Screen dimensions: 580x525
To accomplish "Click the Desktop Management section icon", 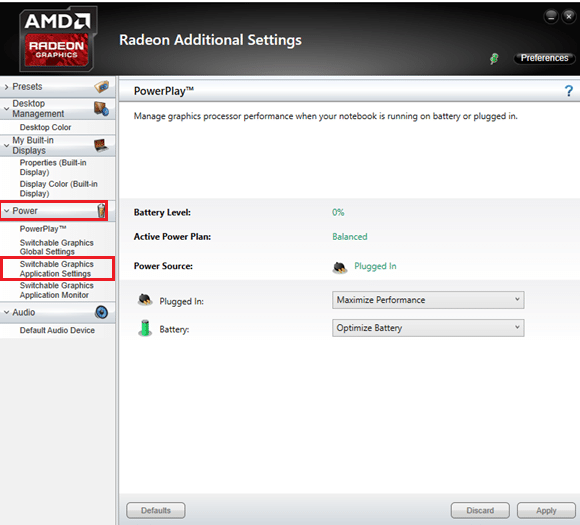I will tap(101, 108).
